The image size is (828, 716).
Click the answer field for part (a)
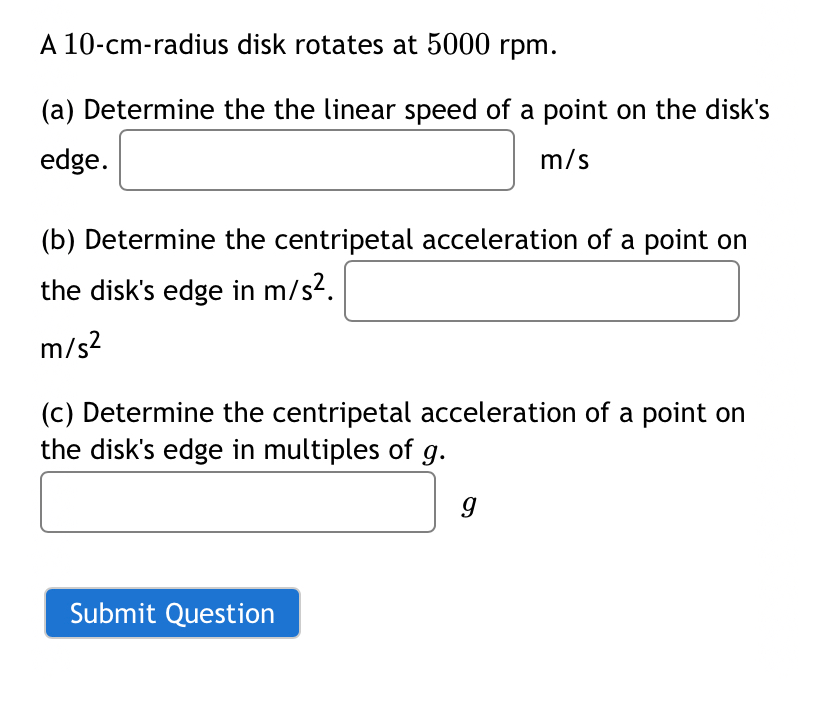pyautogui.click(x=316, y=159)
